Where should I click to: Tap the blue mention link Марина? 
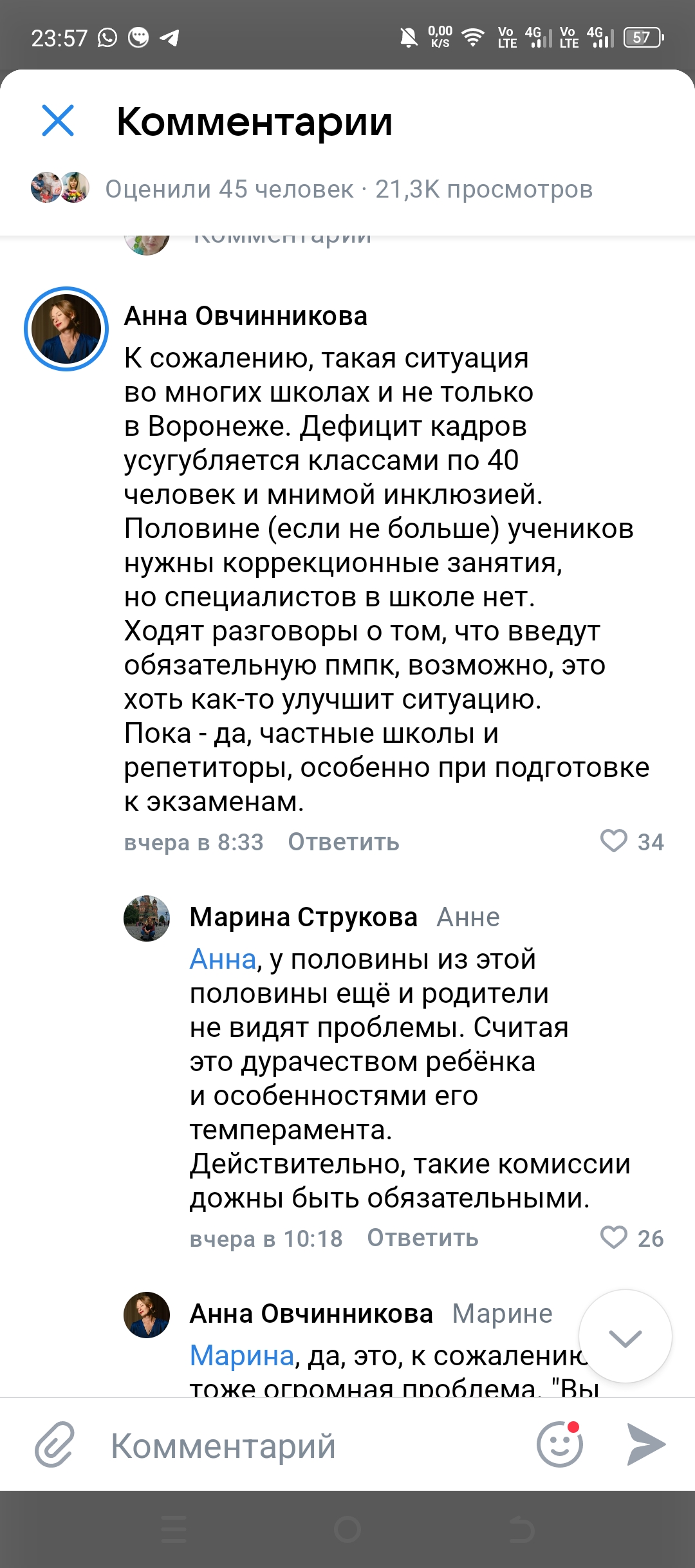(242, 1356)
